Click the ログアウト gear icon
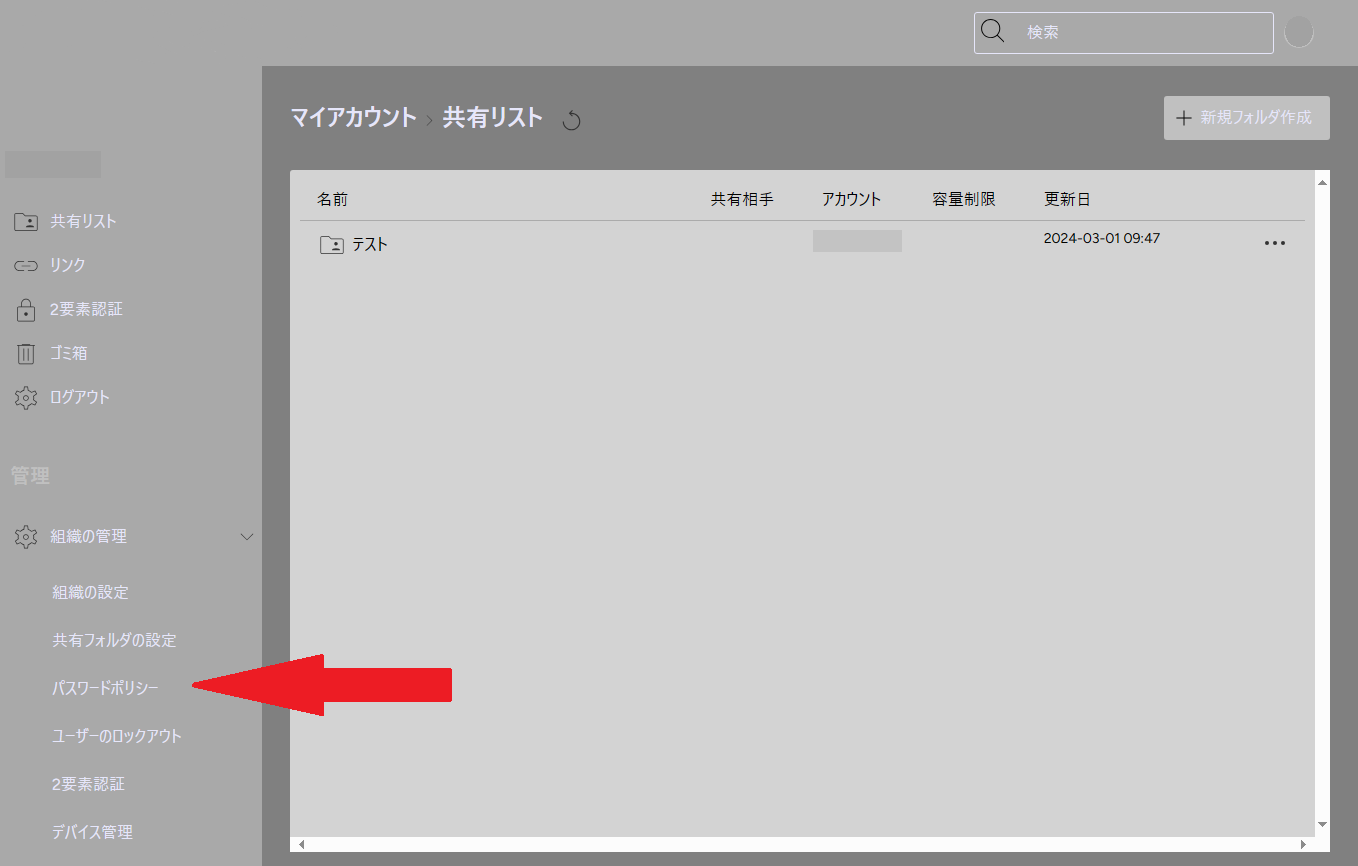The height and width of the screenshot is (866, 1358). point(26,397)
